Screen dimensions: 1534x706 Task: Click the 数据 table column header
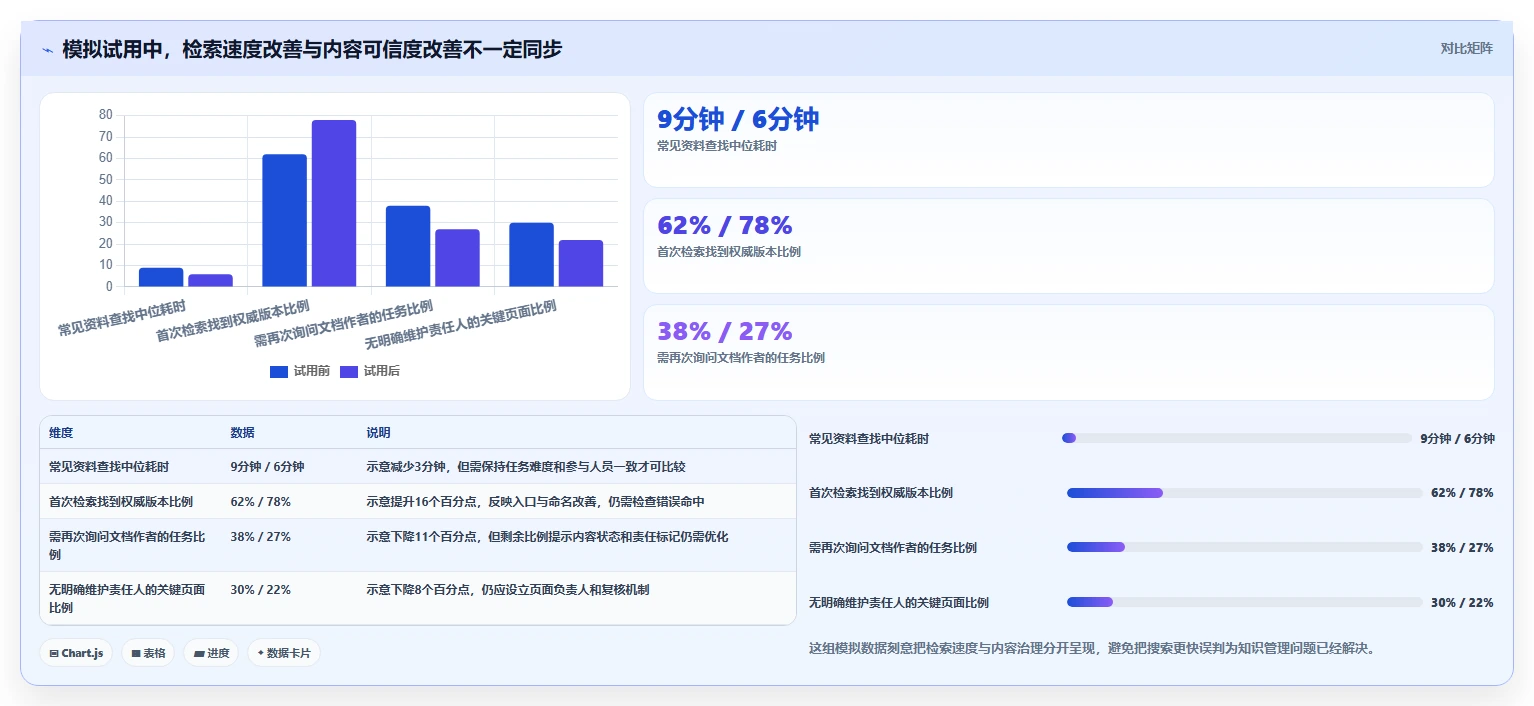[x=242, y=433]
